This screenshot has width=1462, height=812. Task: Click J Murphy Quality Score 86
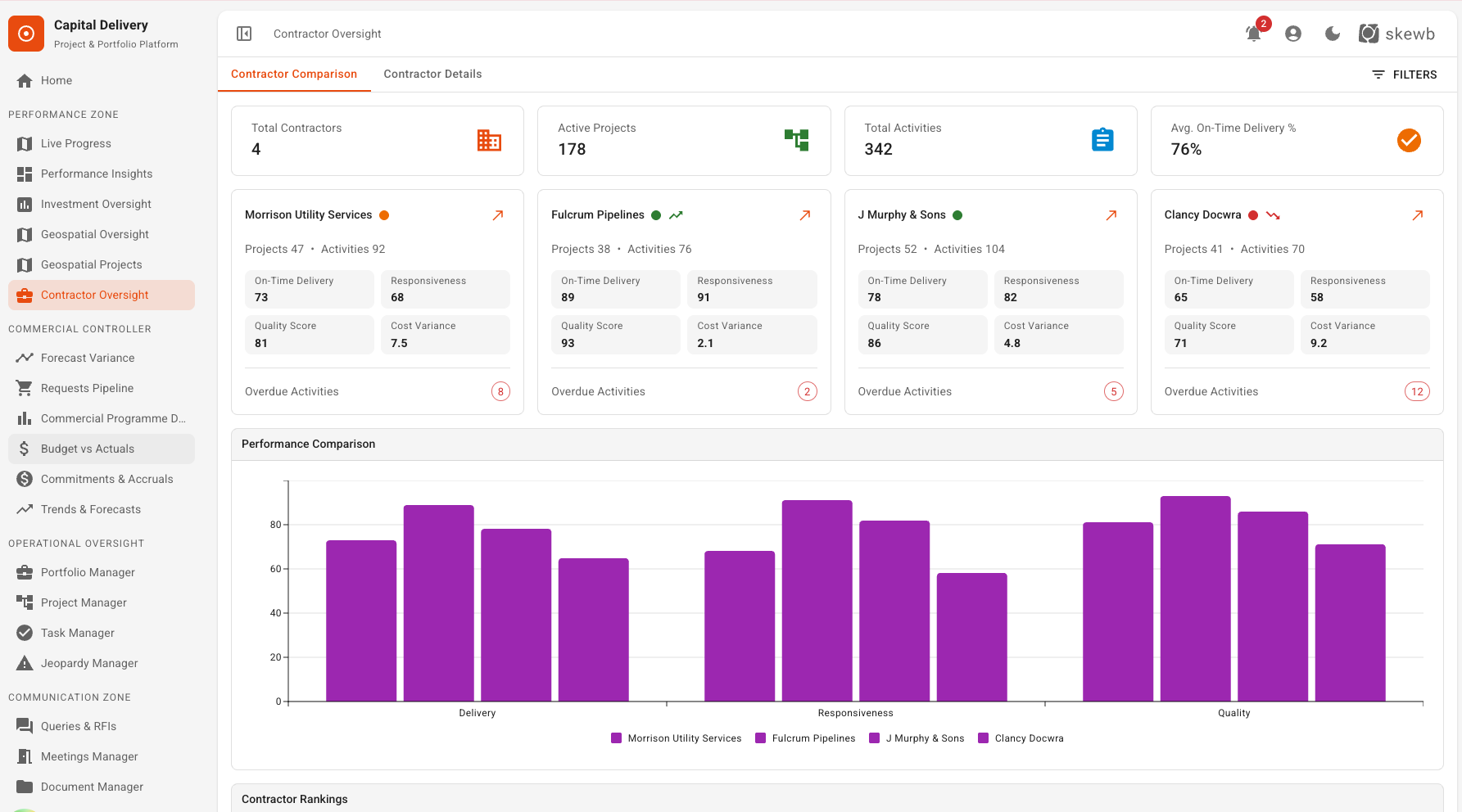(x=922, y=335)
